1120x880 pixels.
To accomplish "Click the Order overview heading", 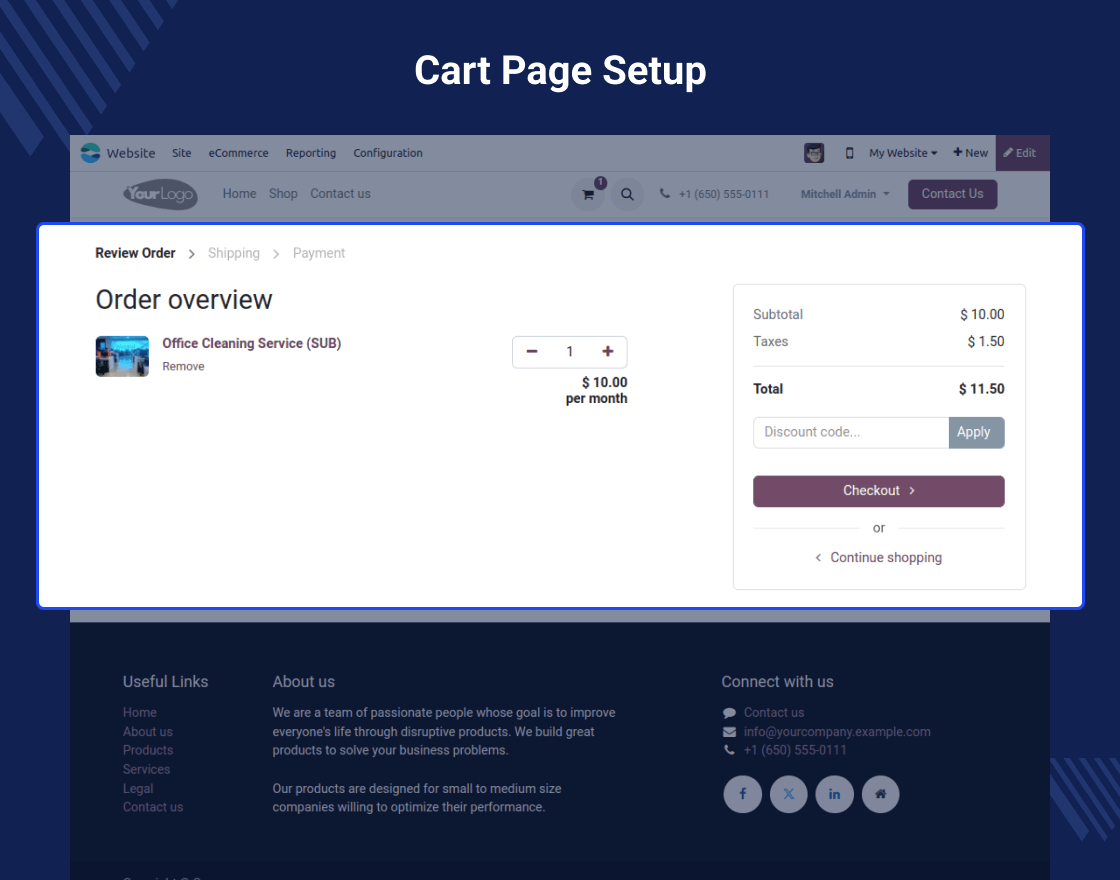I will (184, 300).
